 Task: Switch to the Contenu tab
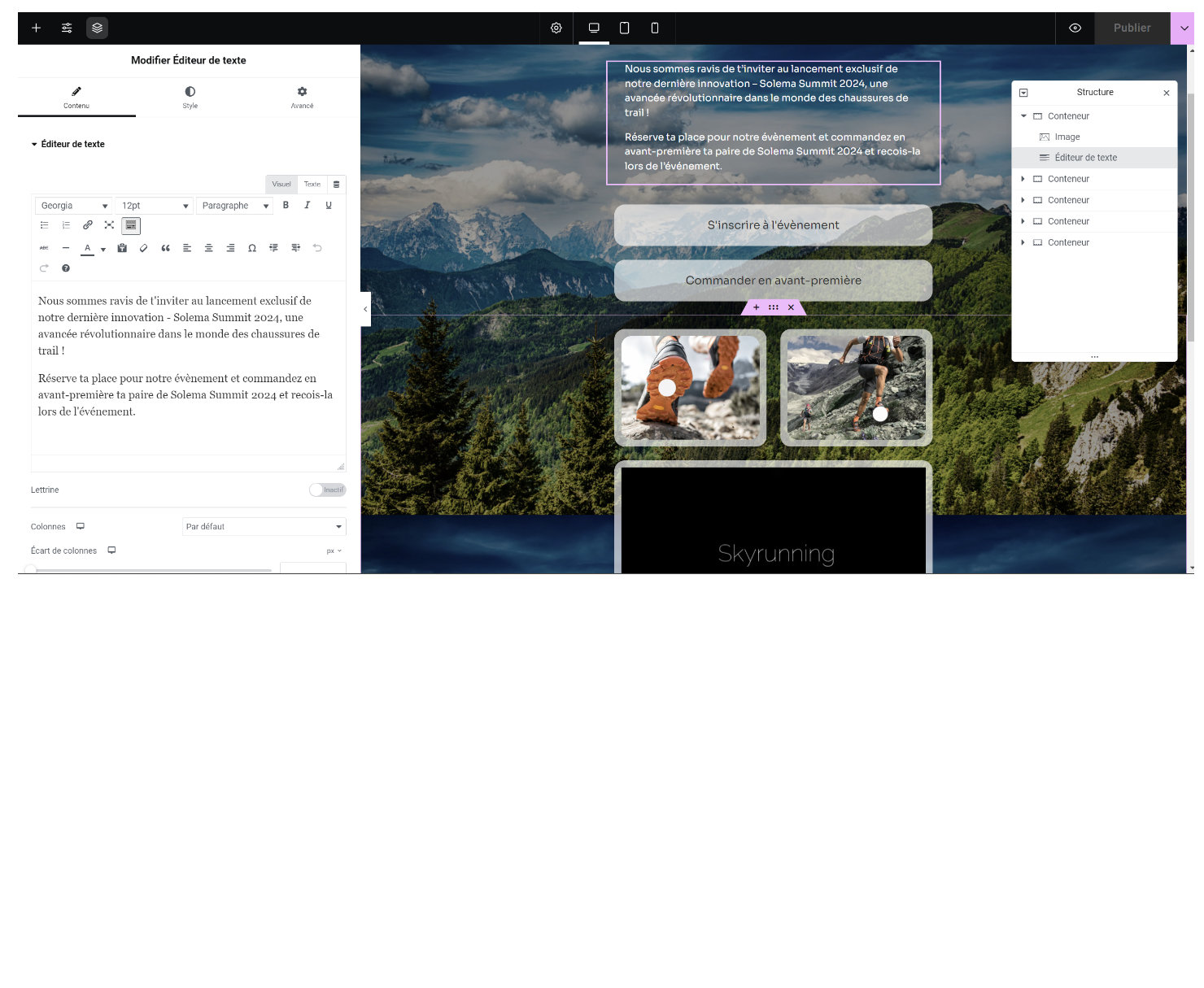[x=76, y=98]
